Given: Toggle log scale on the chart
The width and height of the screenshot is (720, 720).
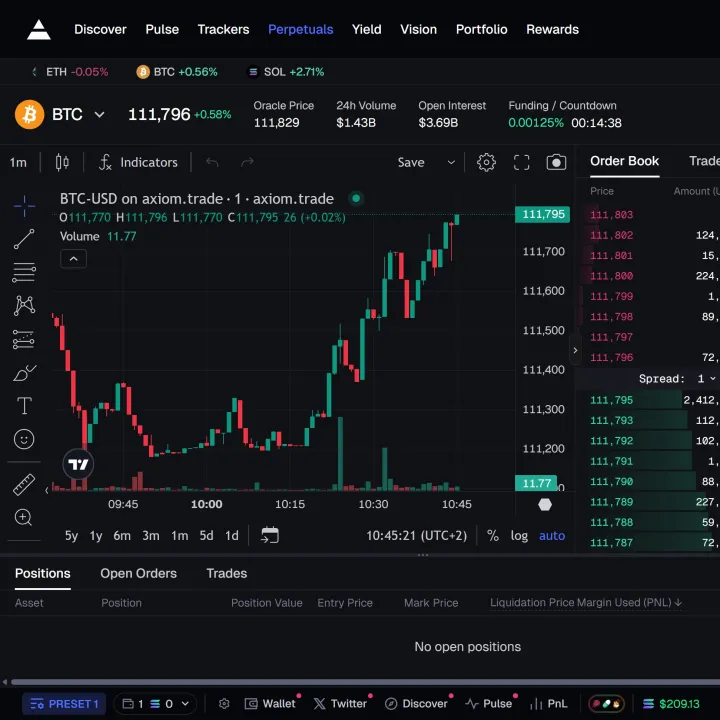Looking at the screenshot, I should pos(519,535).
